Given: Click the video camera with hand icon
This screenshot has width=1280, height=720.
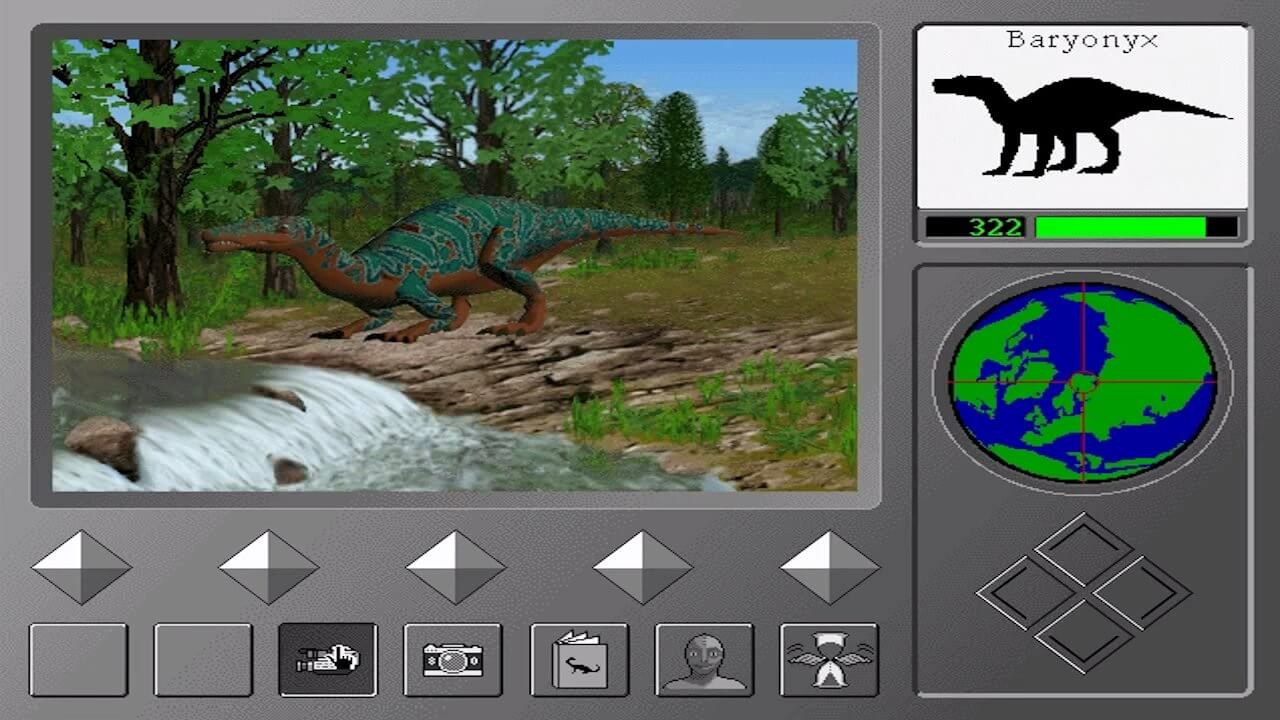Looking at the screenshot, I should 328,660.
